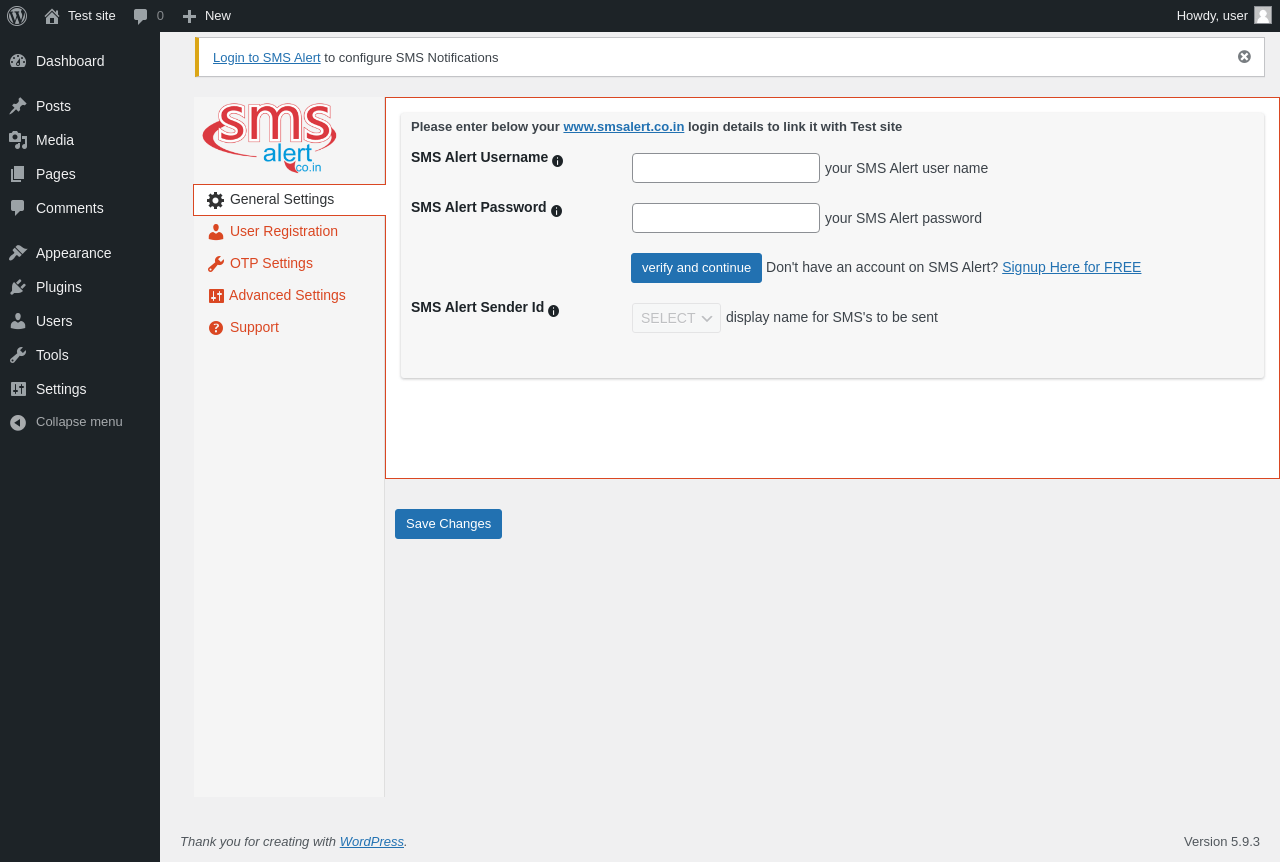Click 'display name for SMS's to be sent' text

point(832,317)
